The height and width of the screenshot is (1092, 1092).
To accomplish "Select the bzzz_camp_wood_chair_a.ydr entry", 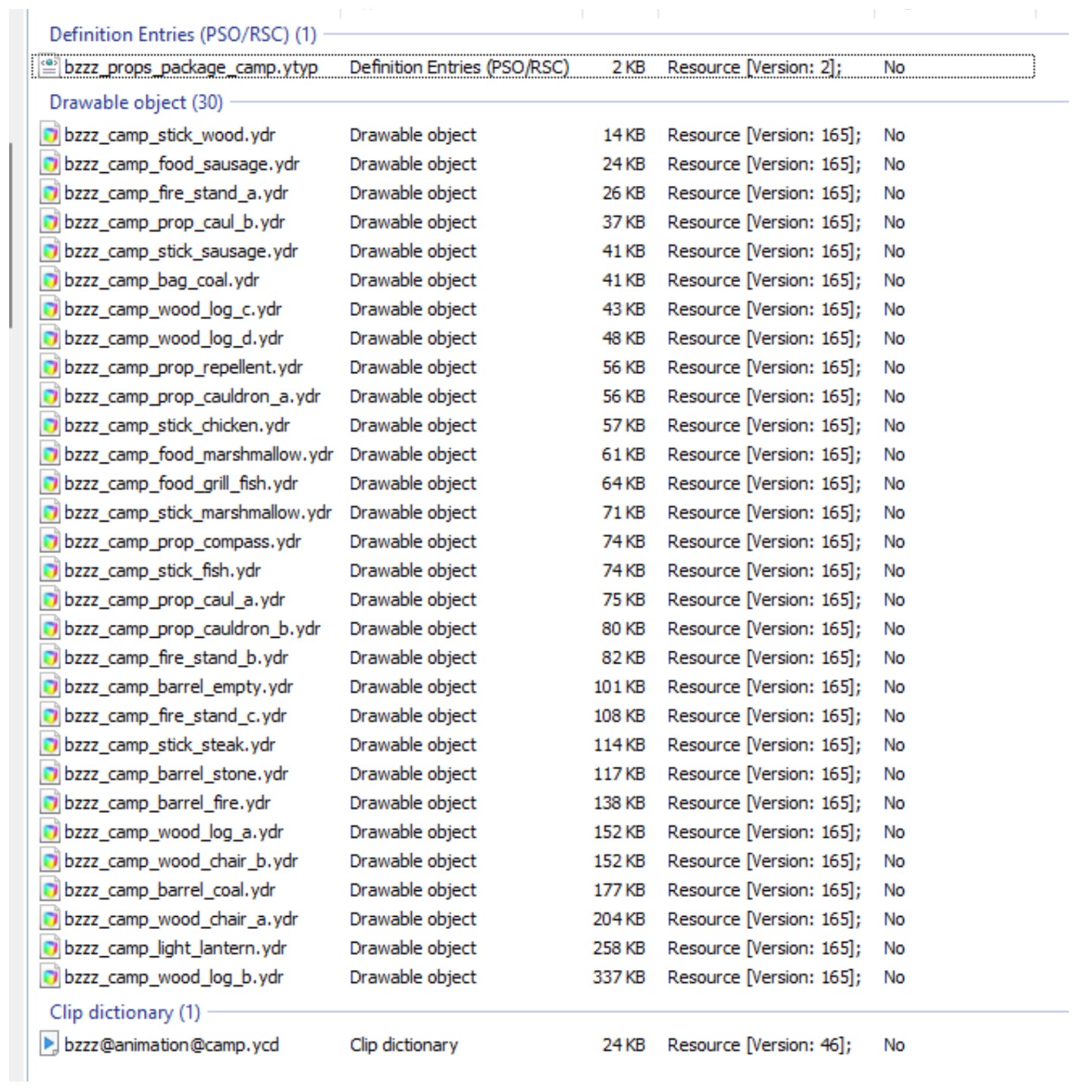I will pos(181,919).
